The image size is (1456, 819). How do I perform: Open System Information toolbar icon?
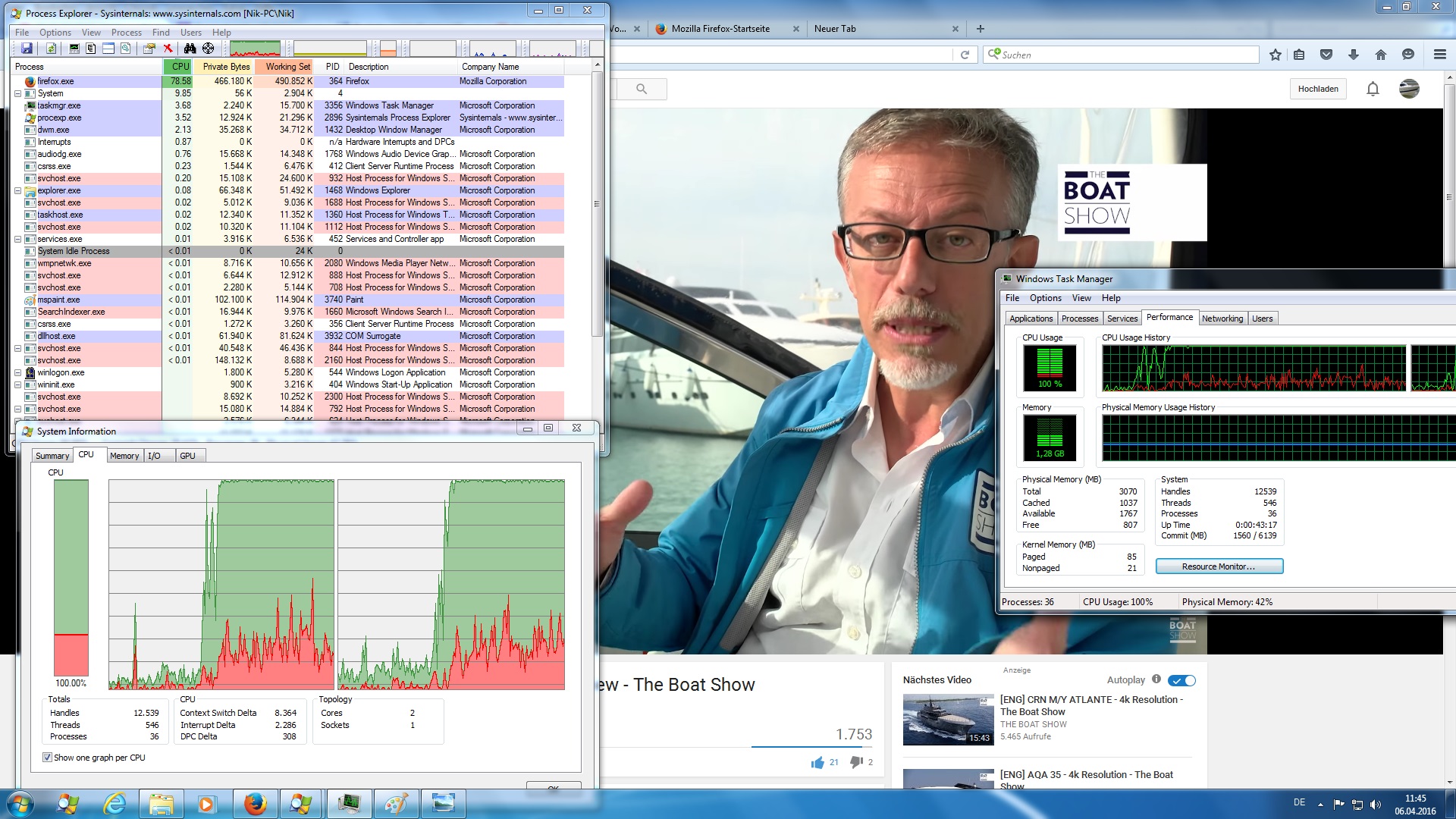[74, 49]
